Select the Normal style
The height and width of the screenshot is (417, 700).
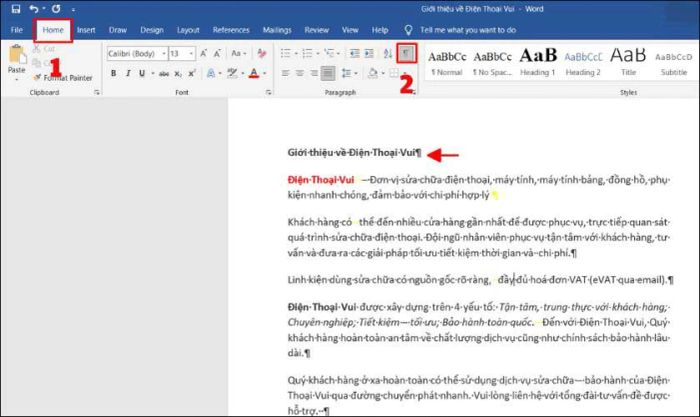pyautogui.click(x=447, y=62)
